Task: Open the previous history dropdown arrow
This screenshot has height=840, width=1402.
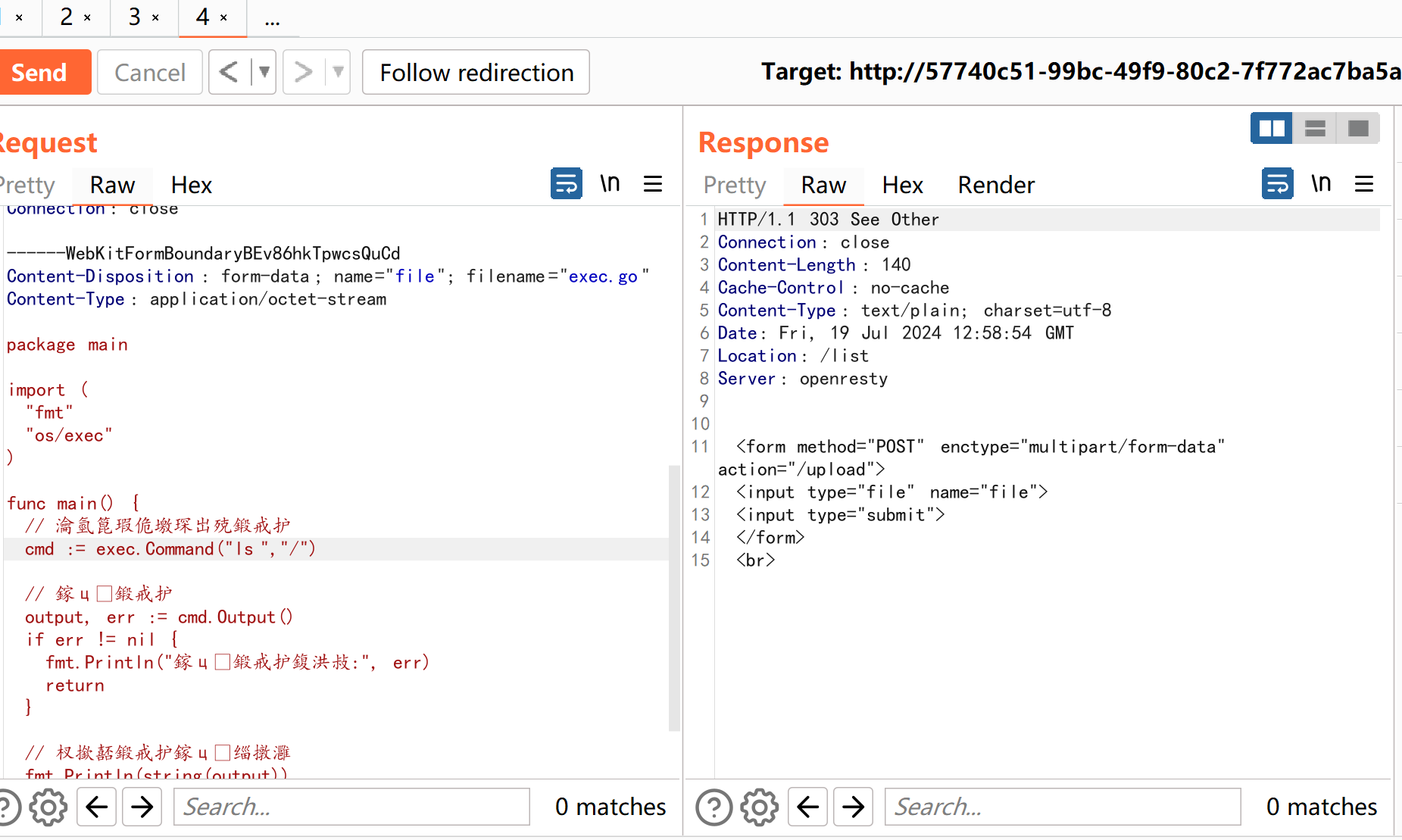Action: pyautogui.click(x=264, y=72)
